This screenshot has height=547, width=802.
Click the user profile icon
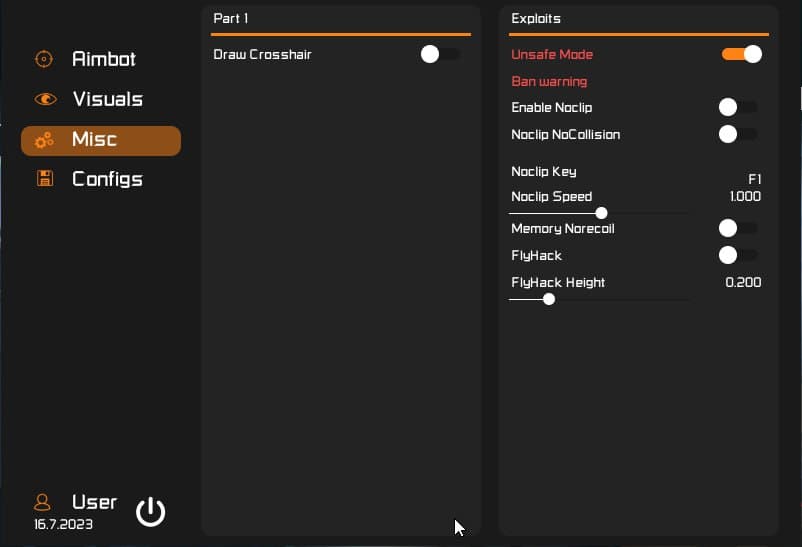click(42, 501)
